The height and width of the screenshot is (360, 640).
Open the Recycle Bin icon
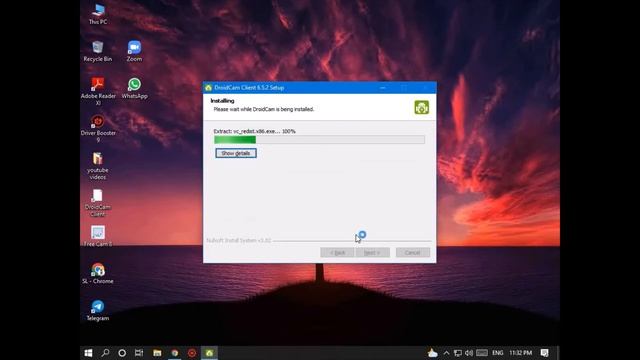click(98, 51)
